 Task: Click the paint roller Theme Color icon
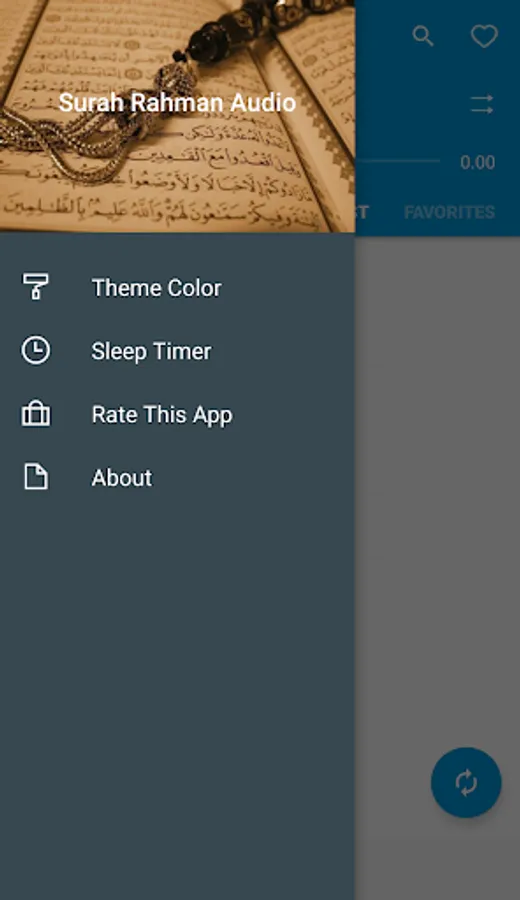click(36, 286)
